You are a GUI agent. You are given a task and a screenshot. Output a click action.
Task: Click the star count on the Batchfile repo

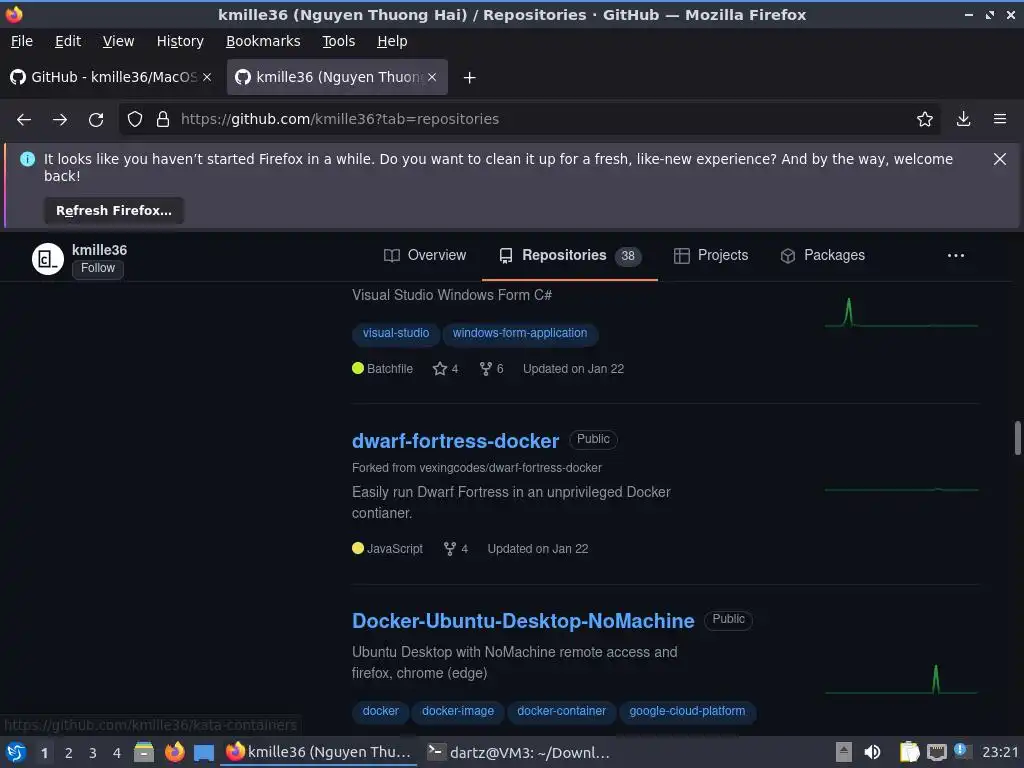(445, 369)
